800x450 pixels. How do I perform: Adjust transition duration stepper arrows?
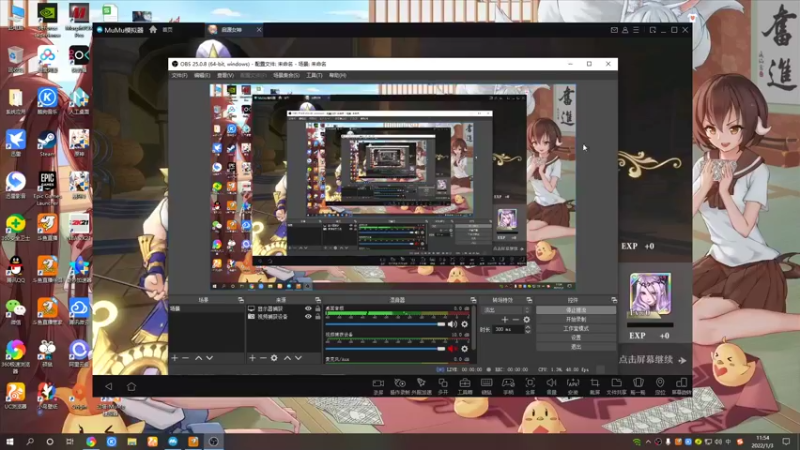tap(528, 330)
